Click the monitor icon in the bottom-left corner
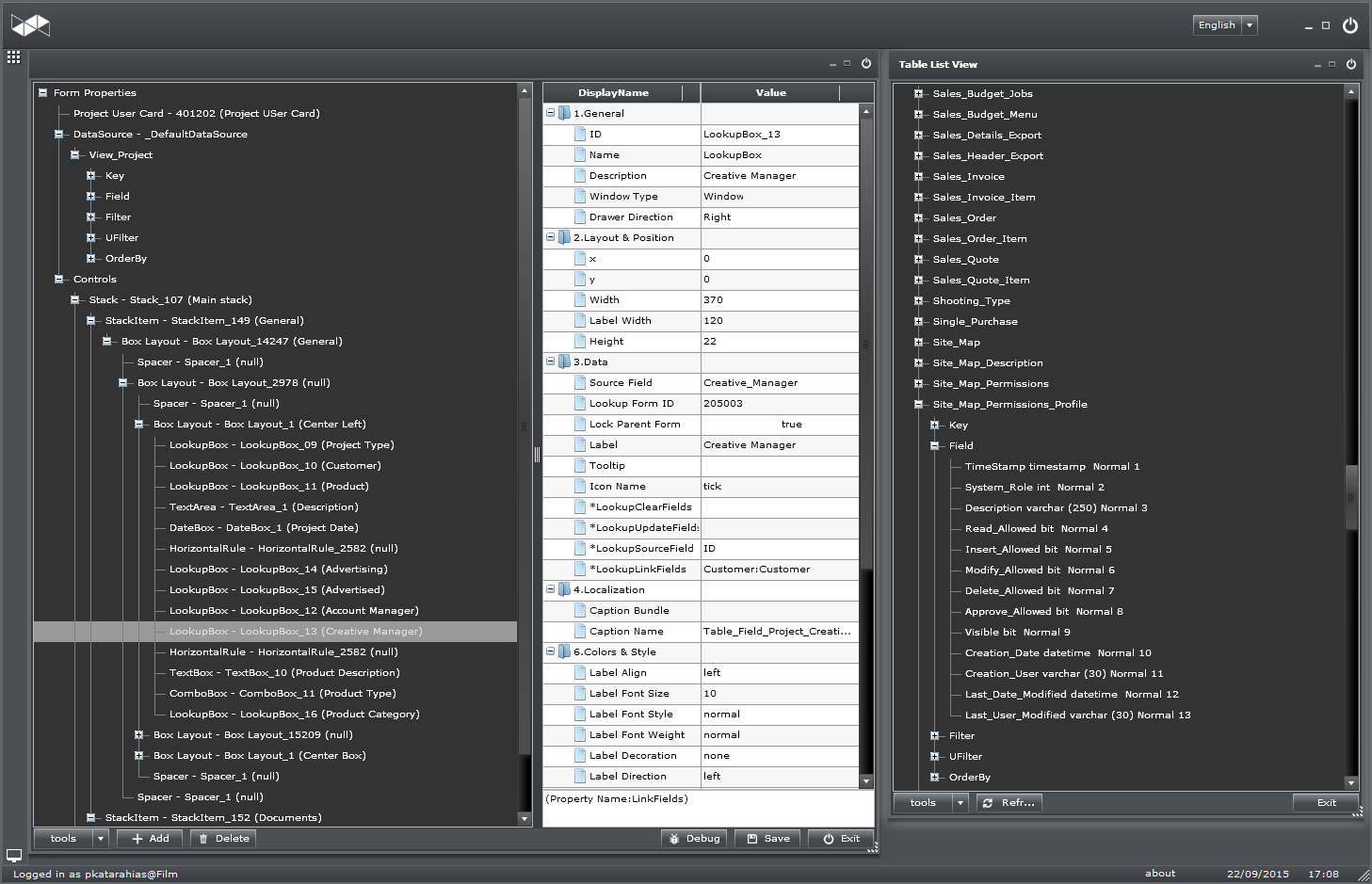Image resolution: width=1372 pixels, height=884 pixels. (14, 856)
